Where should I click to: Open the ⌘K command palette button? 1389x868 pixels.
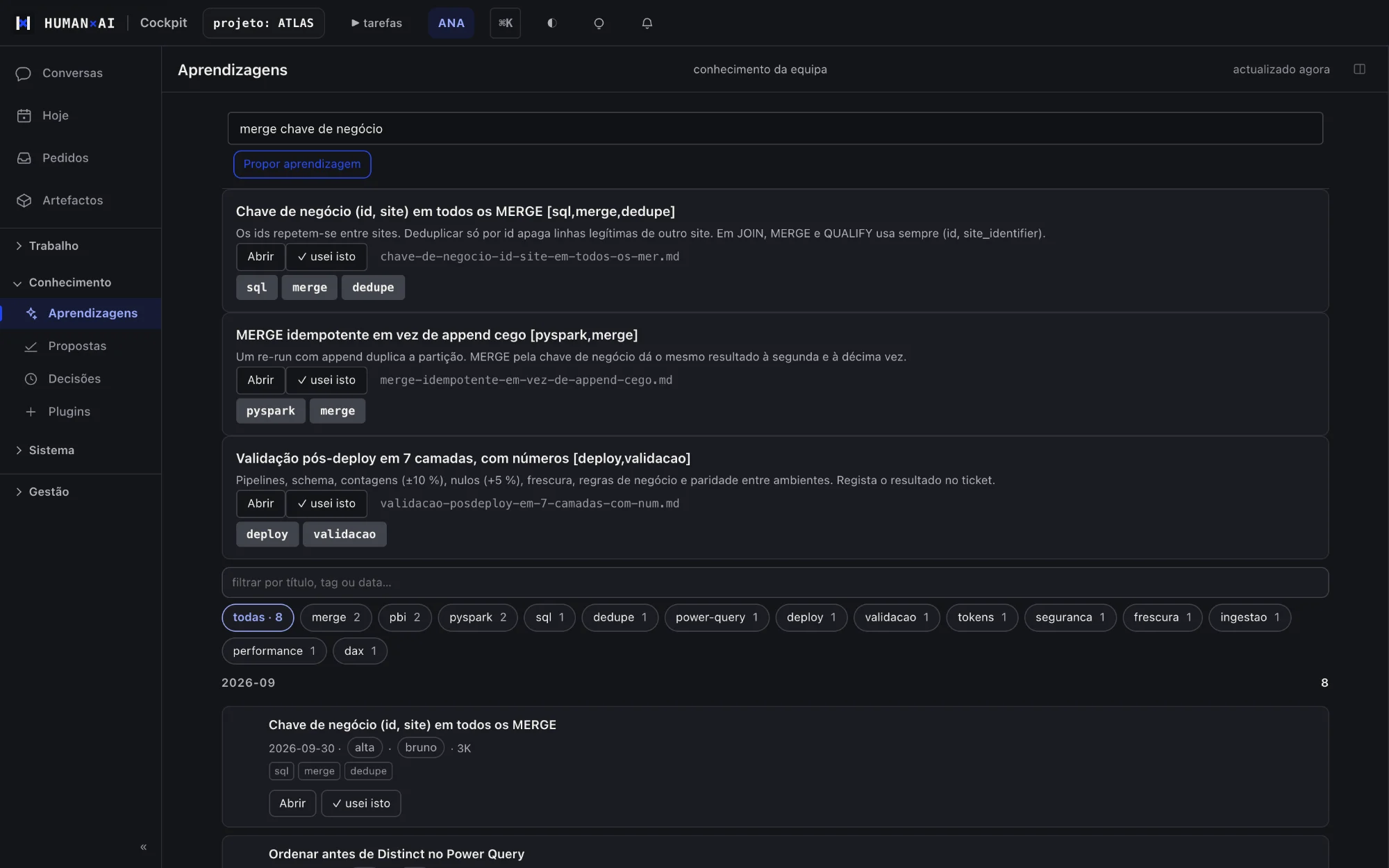tap(505, 23)
